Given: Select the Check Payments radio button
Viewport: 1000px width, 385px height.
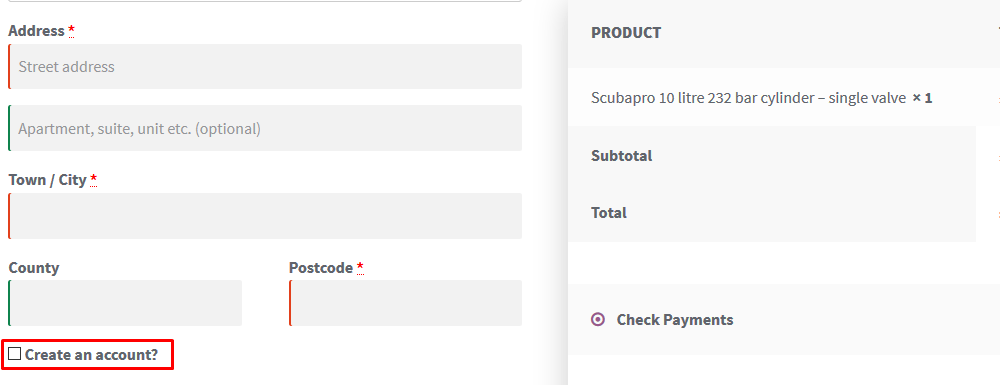Looking at the screenshot, I should point(598,319).
